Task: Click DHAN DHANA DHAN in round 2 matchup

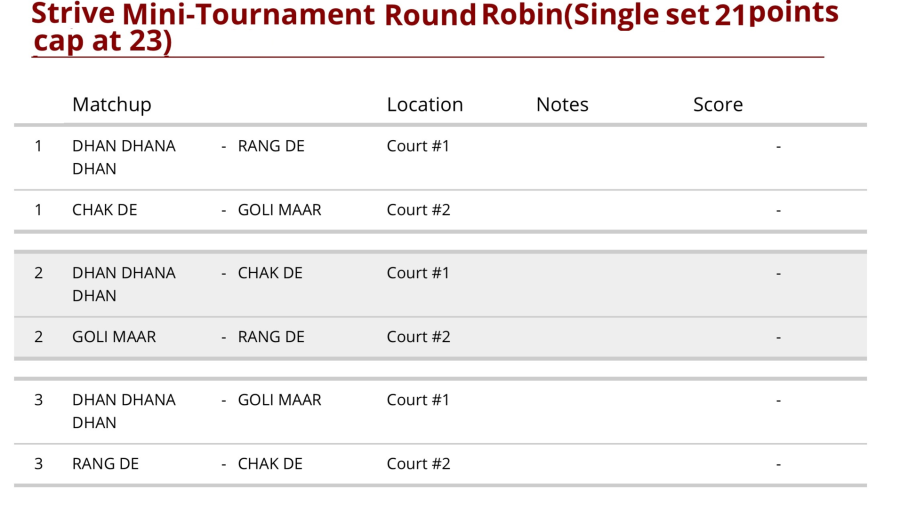Action: pyautogui.click(x=123, y=284)
